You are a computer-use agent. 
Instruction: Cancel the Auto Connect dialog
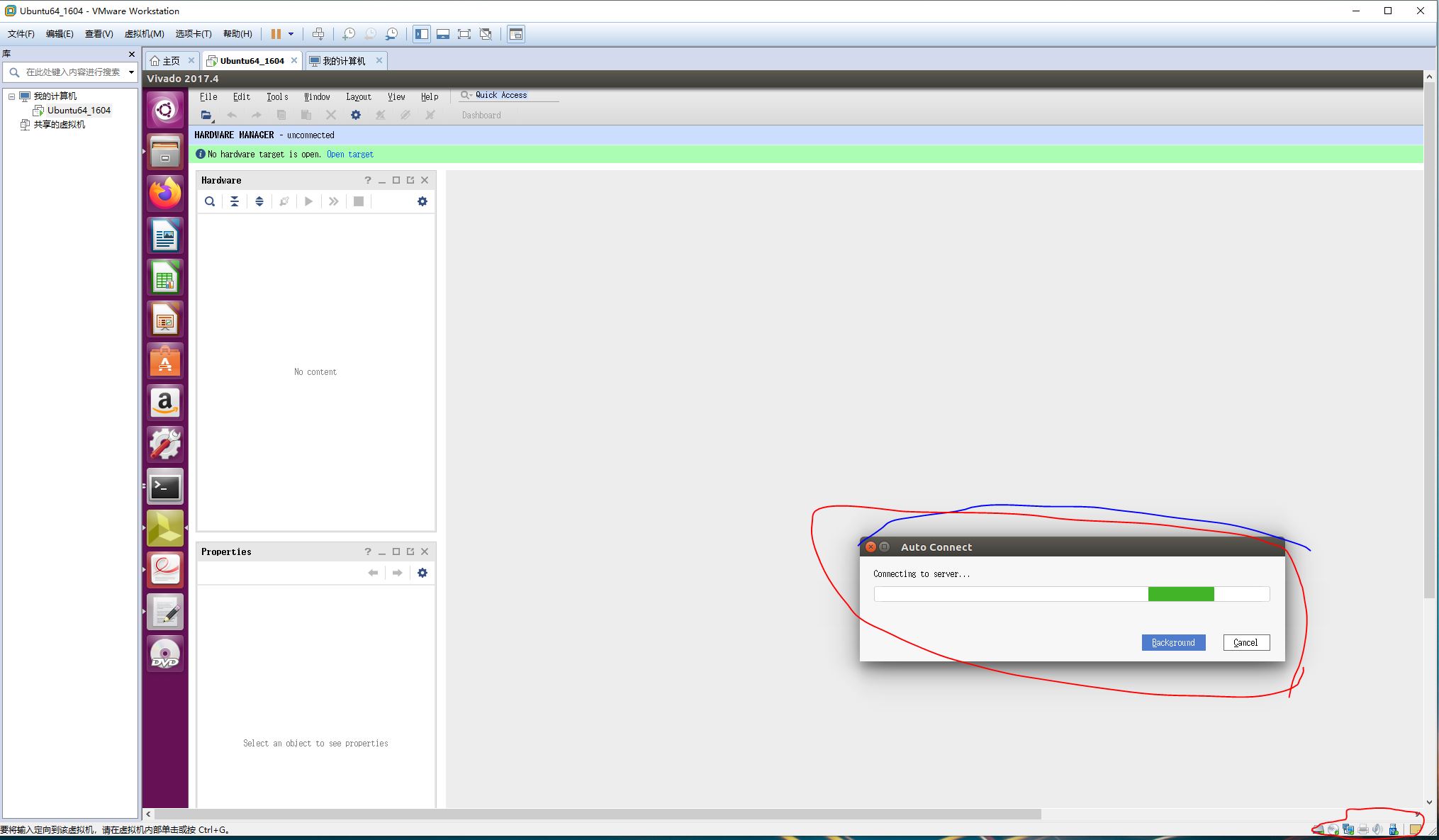[1246, 643]
